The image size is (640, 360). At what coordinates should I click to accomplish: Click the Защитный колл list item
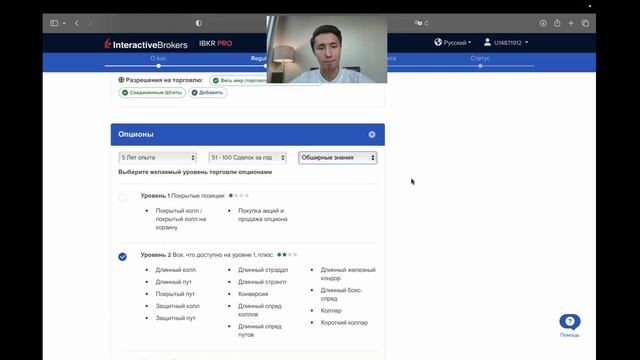[x=178, y=306]
